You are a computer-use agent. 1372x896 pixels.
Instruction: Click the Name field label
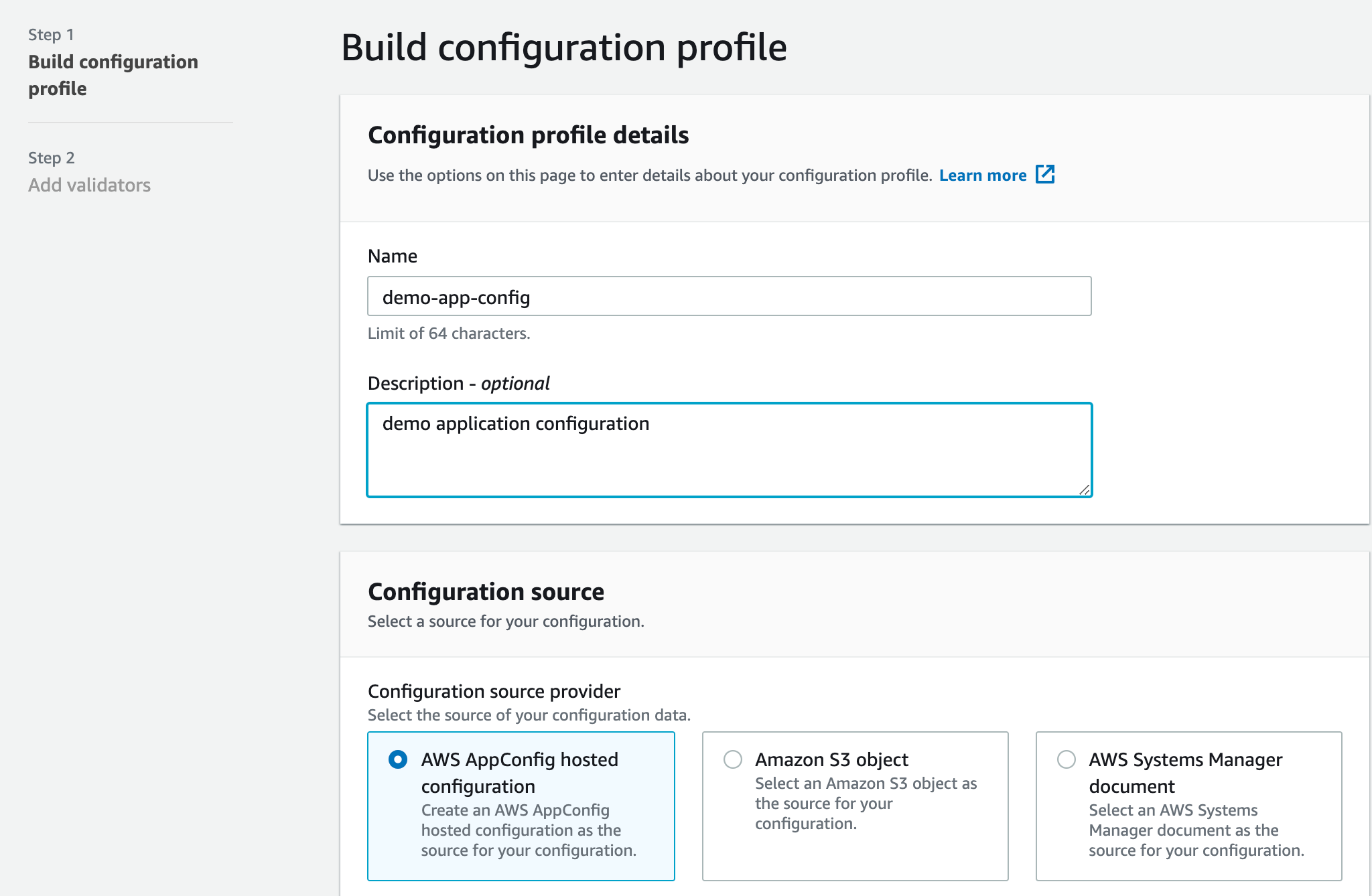[x=393, y=256]
